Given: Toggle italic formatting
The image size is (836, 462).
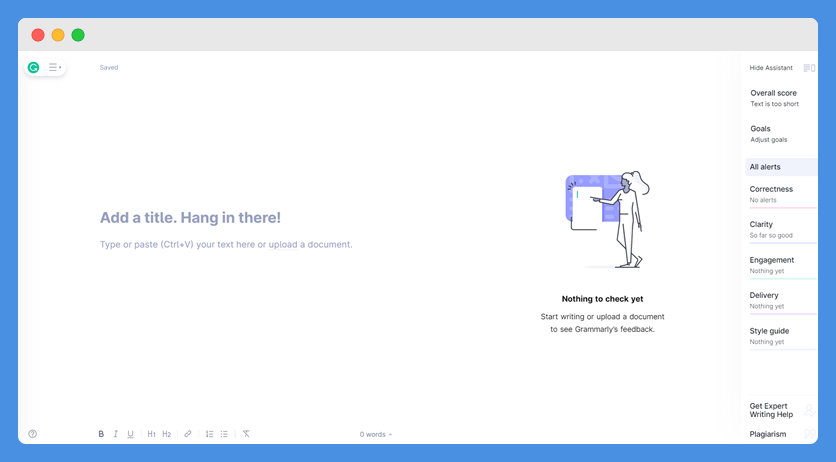Looking at the screenshot, I should (115, 434).
